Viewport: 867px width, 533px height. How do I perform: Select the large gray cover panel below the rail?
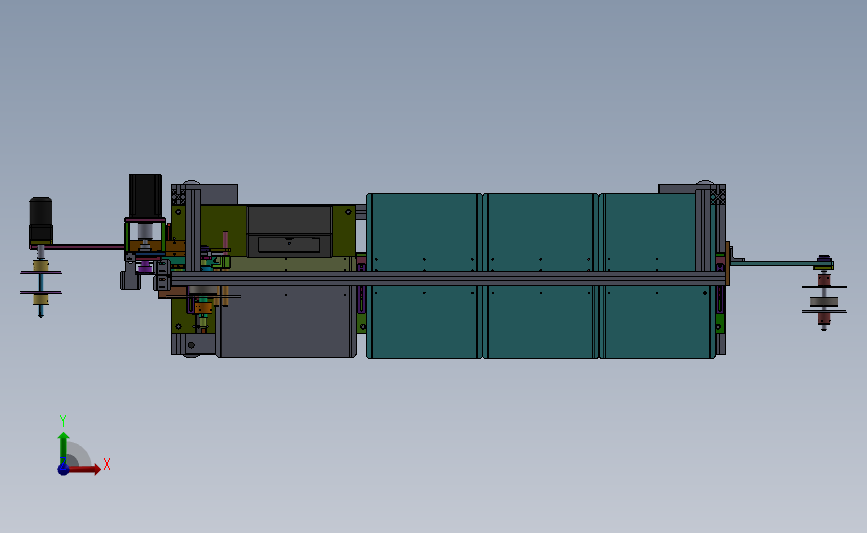(286, 322)
